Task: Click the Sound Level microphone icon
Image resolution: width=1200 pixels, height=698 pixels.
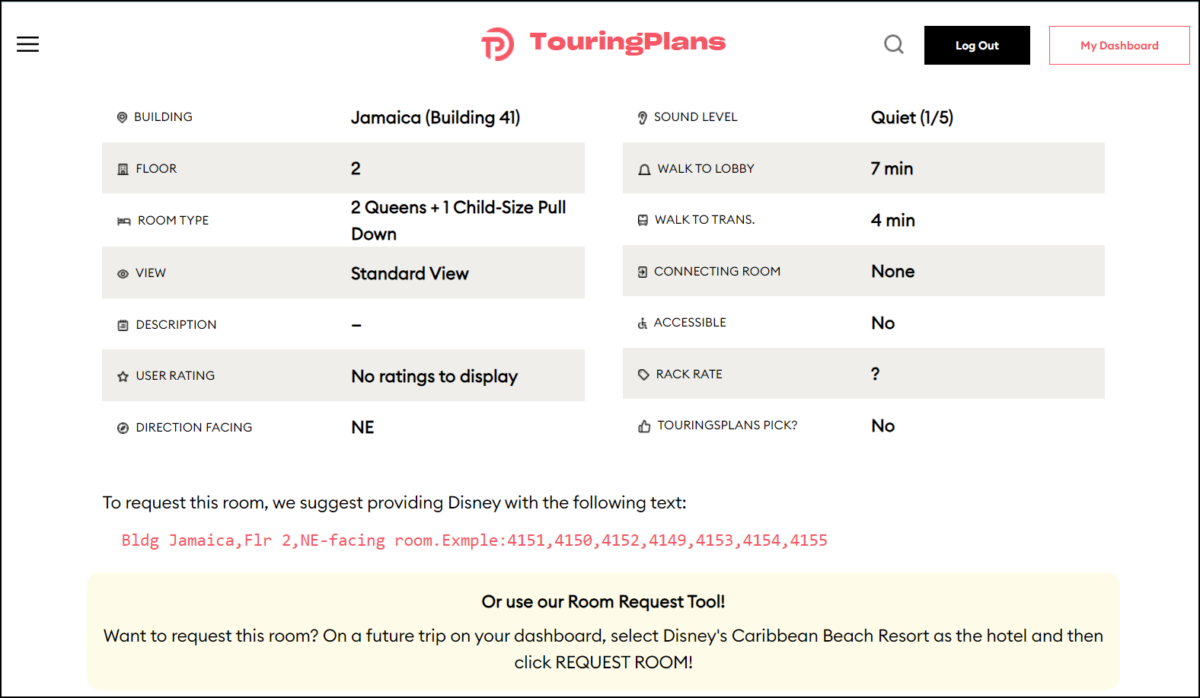Action: coord(641,116)
